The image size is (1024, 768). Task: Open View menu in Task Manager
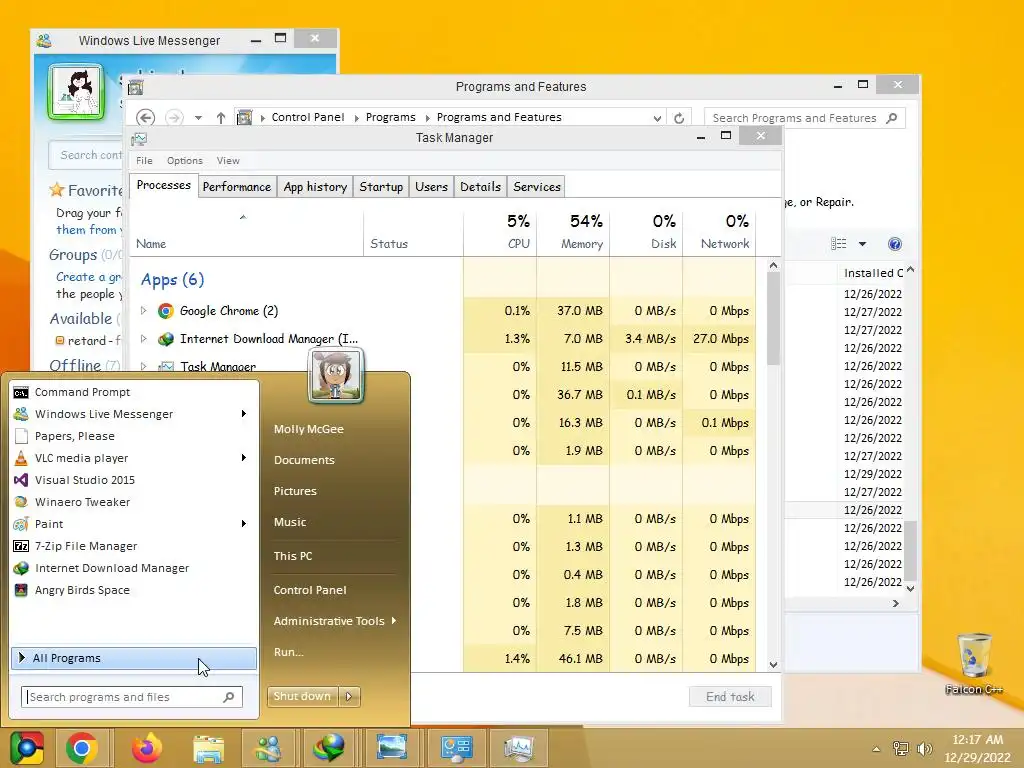coord(228,161)
